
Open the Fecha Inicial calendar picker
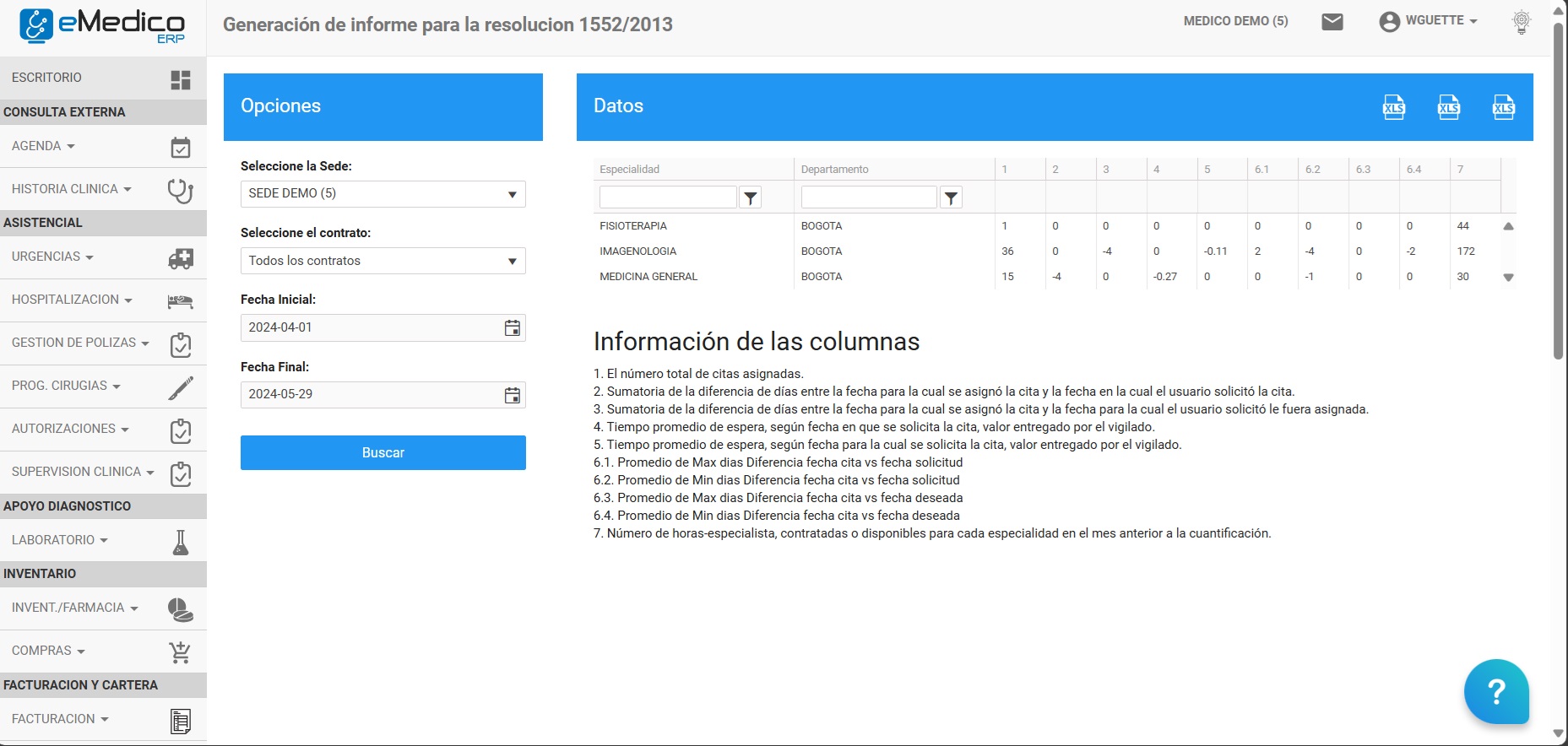(x=513, y=328)
